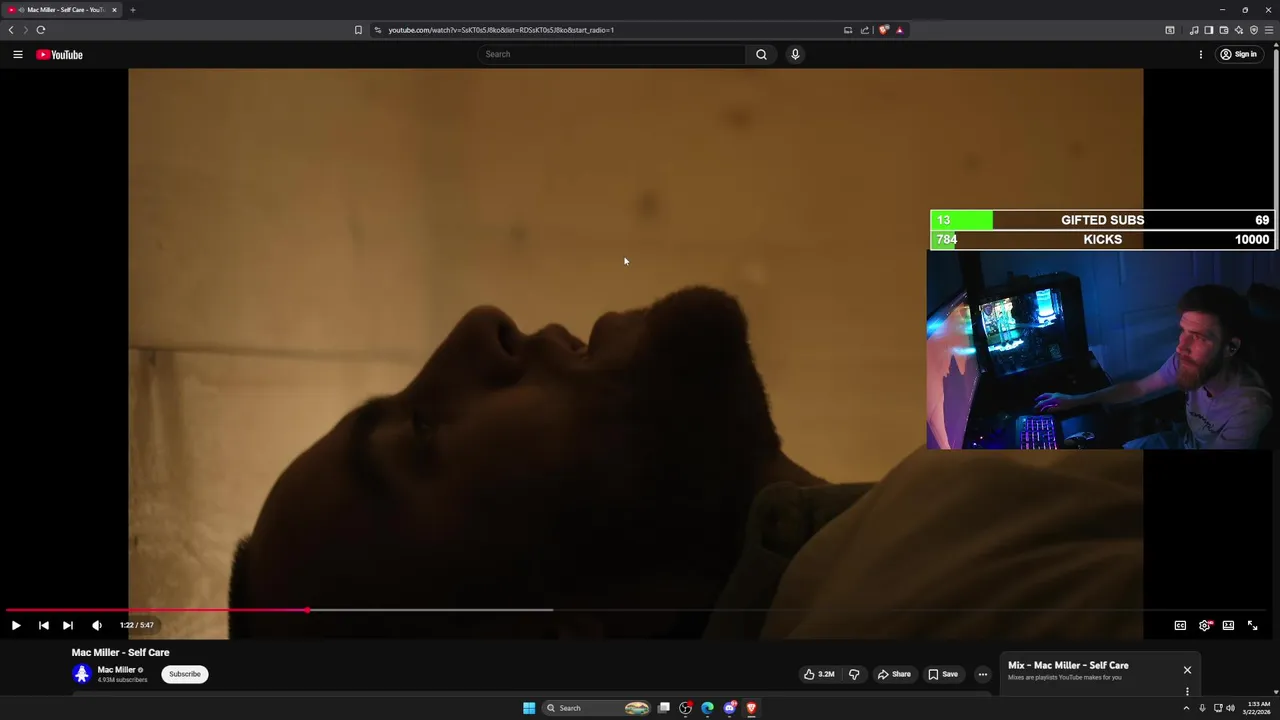Start voice search with microphone

795,54
